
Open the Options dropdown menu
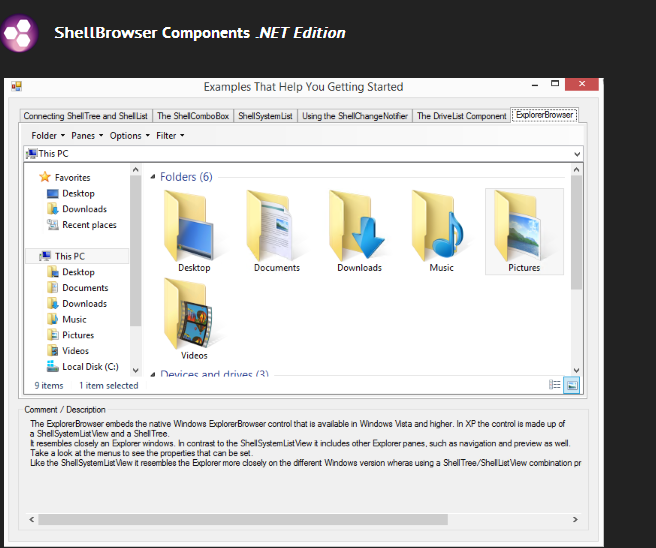(130, 136)
